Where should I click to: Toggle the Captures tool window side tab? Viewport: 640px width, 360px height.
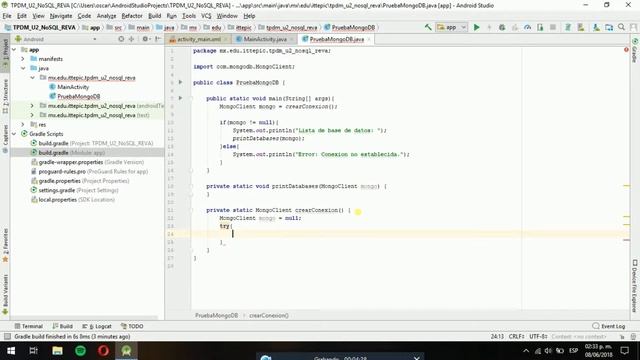click(x=5, y=139)
